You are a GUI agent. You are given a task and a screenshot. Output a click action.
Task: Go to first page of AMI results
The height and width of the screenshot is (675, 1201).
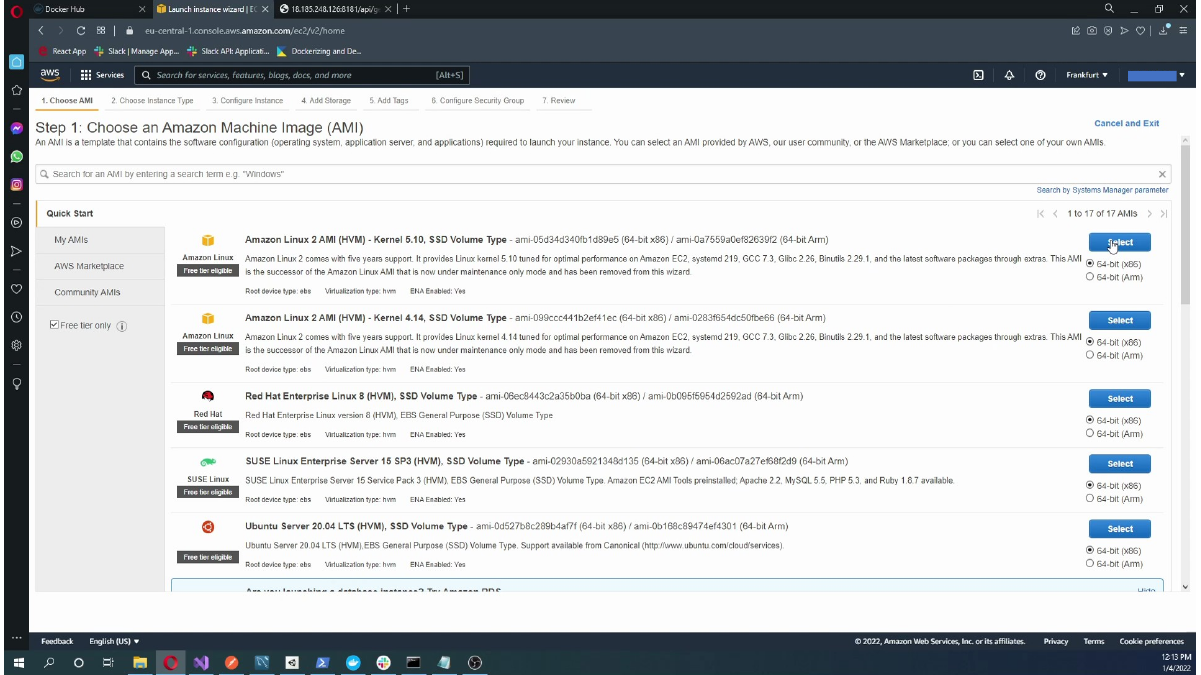coord(1041,214)
